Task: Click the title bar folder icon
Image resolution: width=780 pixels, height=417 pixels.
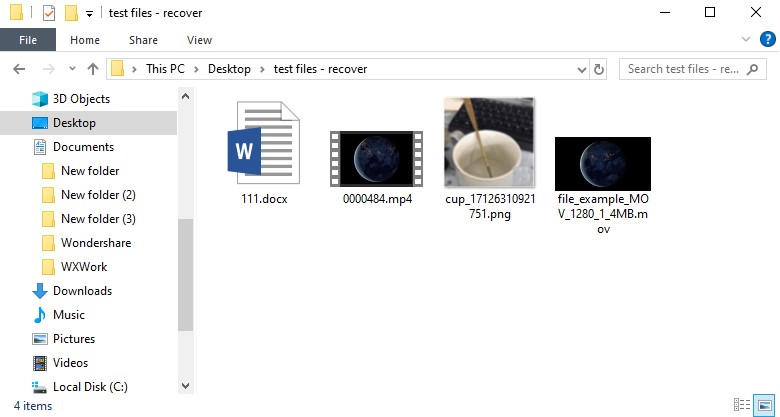Action: [x=16, y=12]
